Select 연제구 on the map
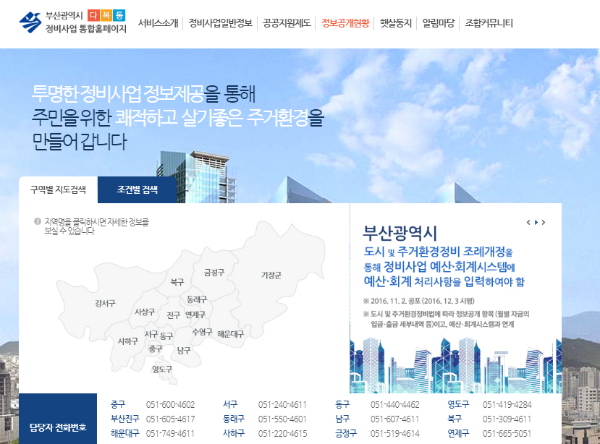 click(x=195, y=315)
